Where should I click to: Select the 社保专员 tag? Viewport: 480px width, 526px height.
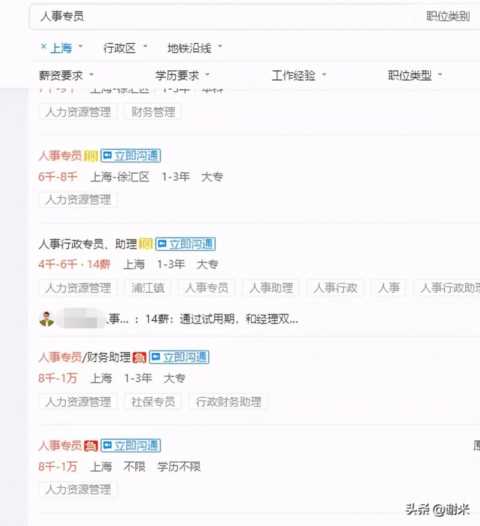(153, 402)
